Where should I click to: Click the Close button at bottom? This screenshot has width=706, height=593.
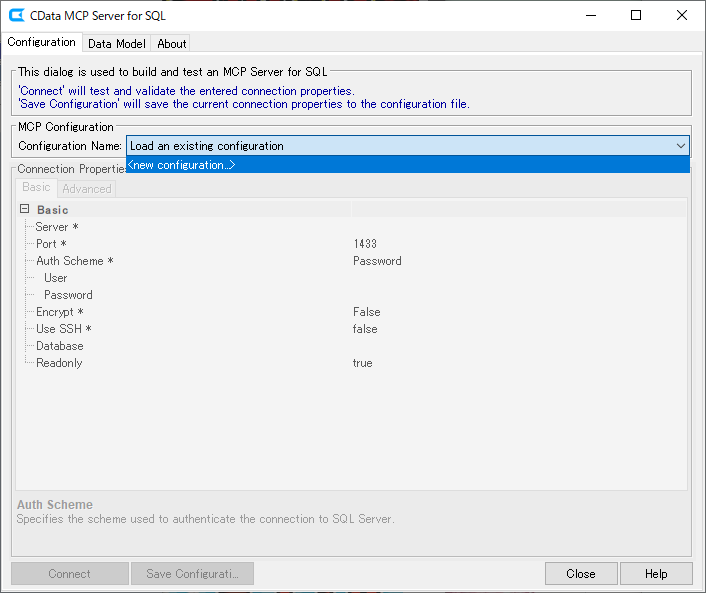(581, 574)
